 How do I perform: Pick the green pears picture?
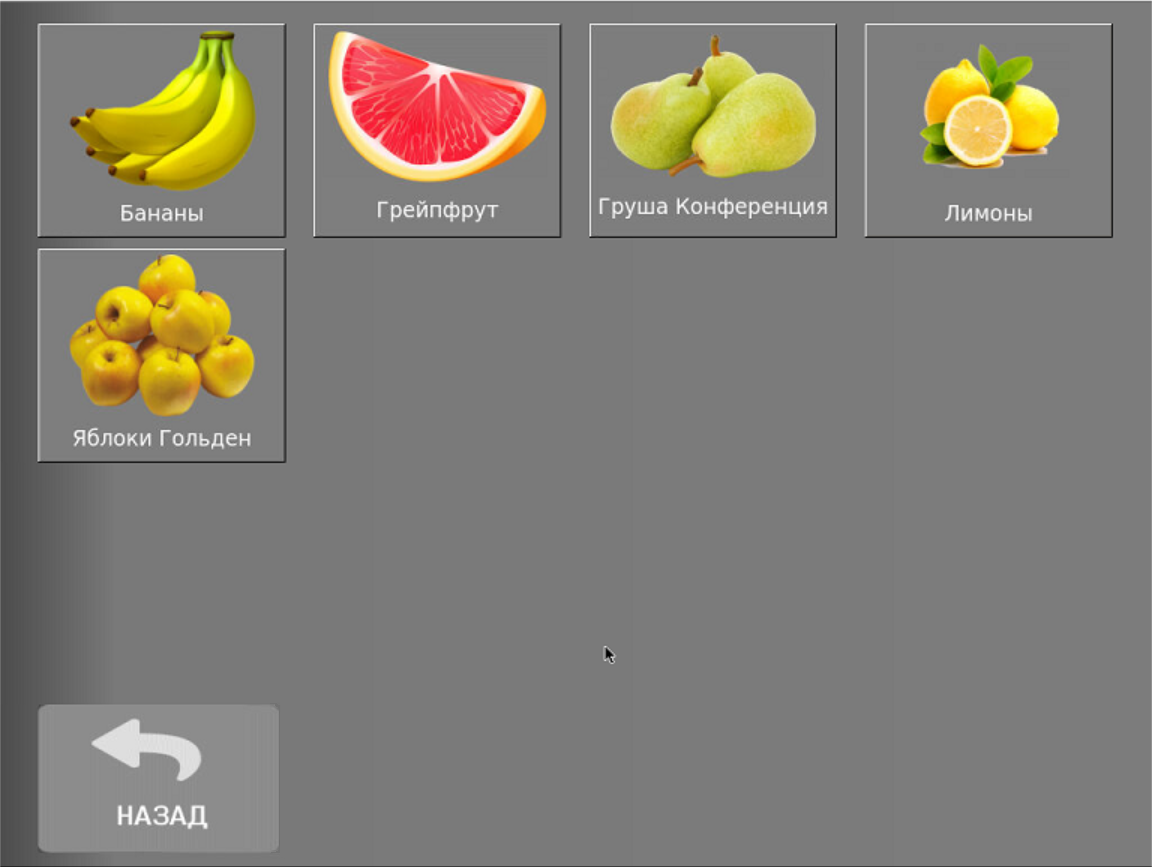point(713,107)
